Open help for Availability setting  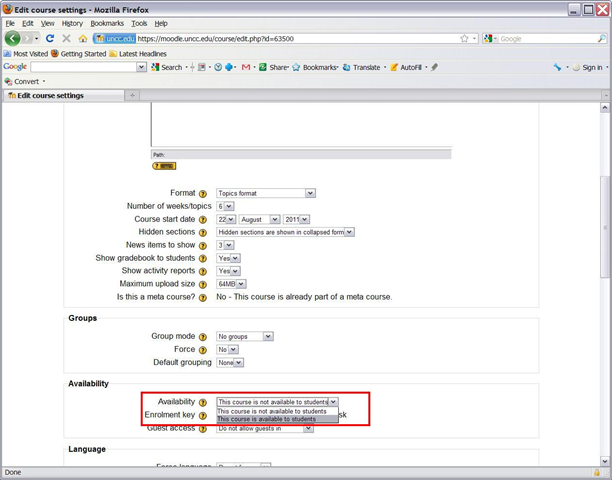pyautogui.click(x=203, y=402)
